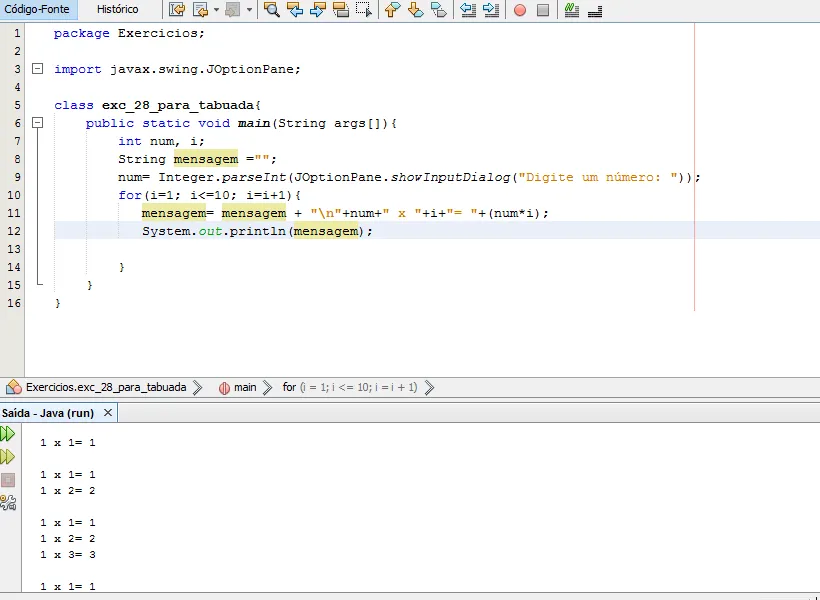Toggle rectangular selection mode

tap(364, 10)
